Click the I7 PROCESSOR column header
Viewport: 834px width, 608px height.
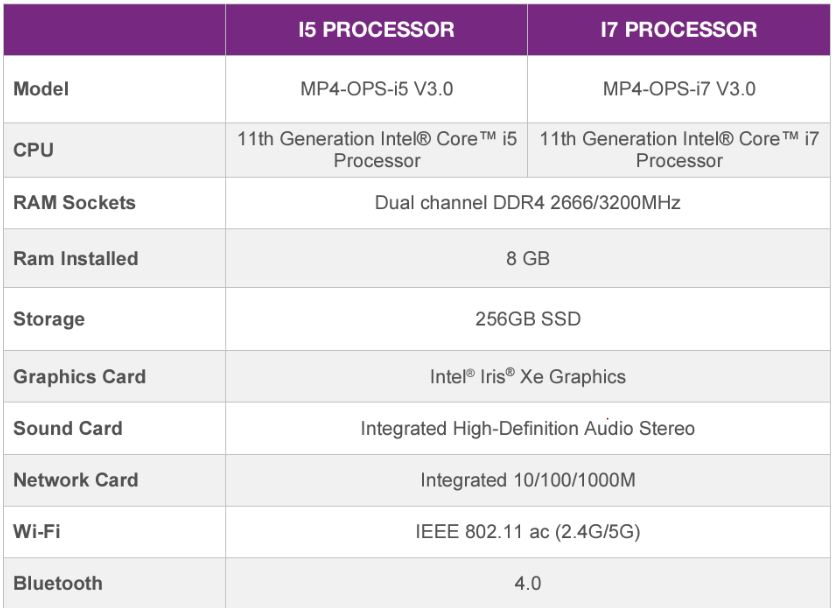(681, 29)
